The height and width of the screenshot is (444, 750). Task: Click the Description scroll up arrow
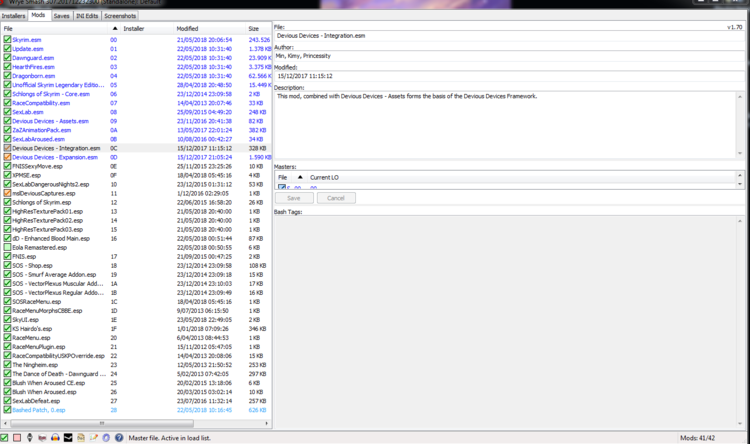[740, 97]
